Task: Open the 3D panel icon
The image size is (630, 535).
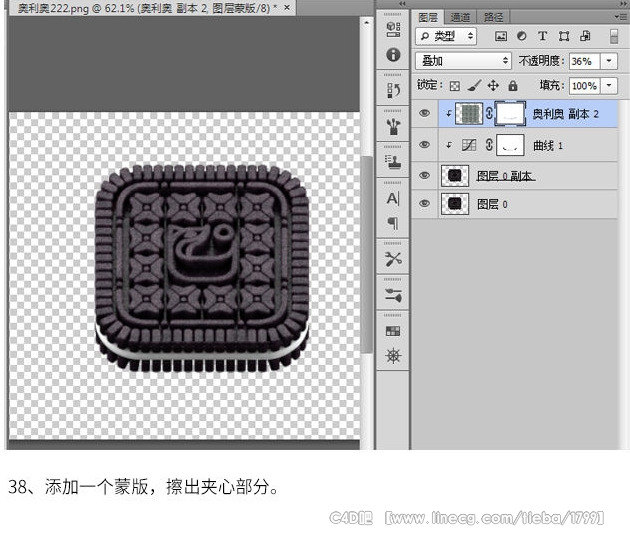Action: click(x=393, y=29)
